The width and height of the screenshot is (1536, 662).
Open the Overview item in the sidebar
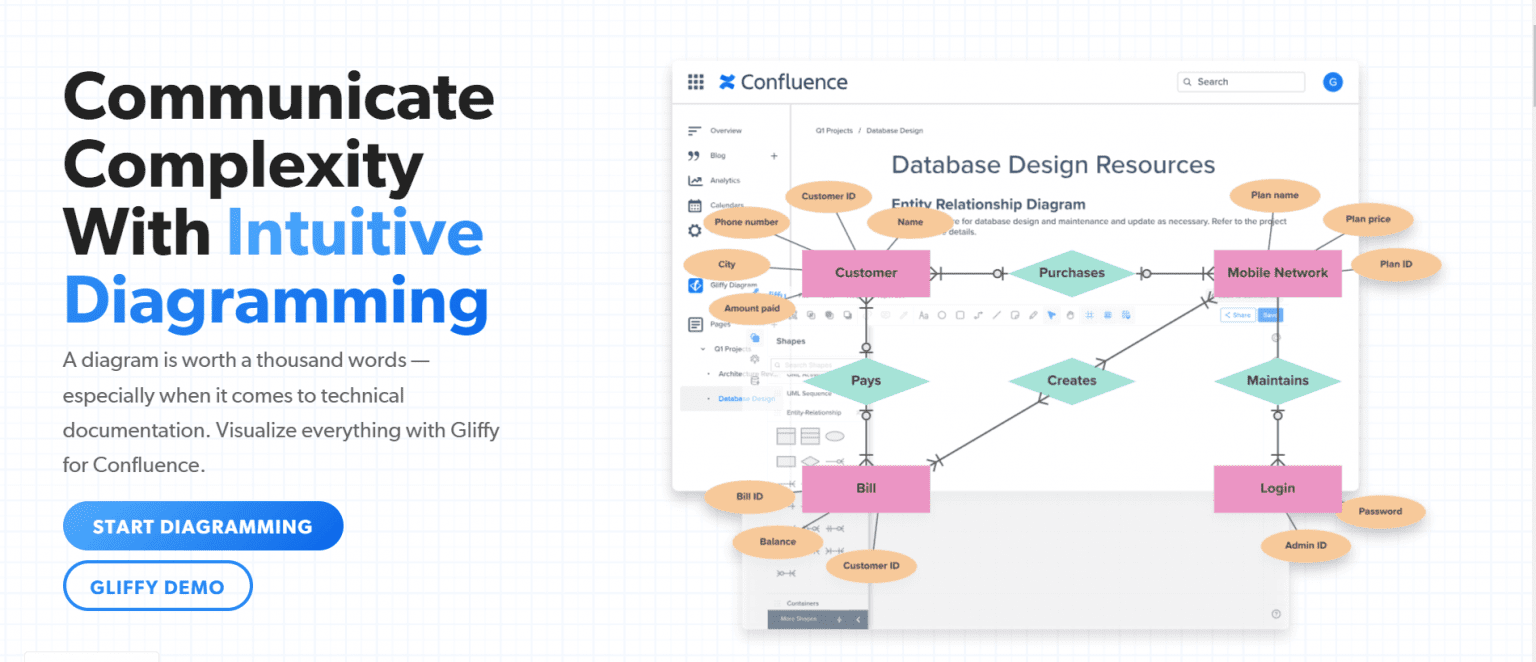722,130
